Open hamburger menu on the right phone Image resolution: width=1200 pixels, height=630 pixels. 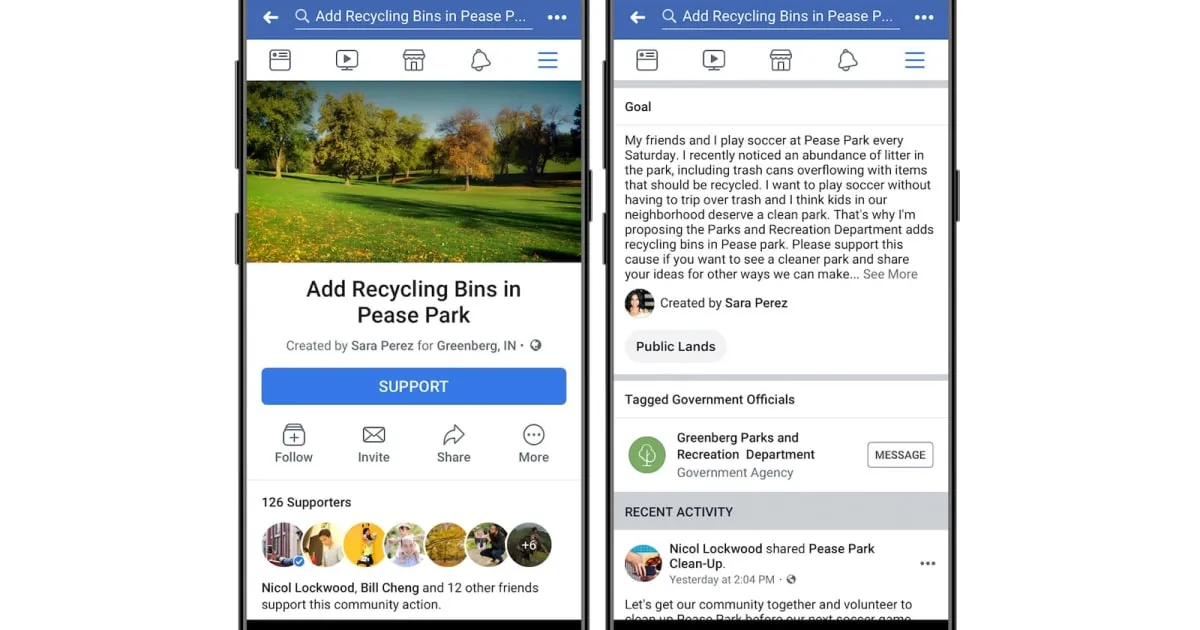(914, 60)
